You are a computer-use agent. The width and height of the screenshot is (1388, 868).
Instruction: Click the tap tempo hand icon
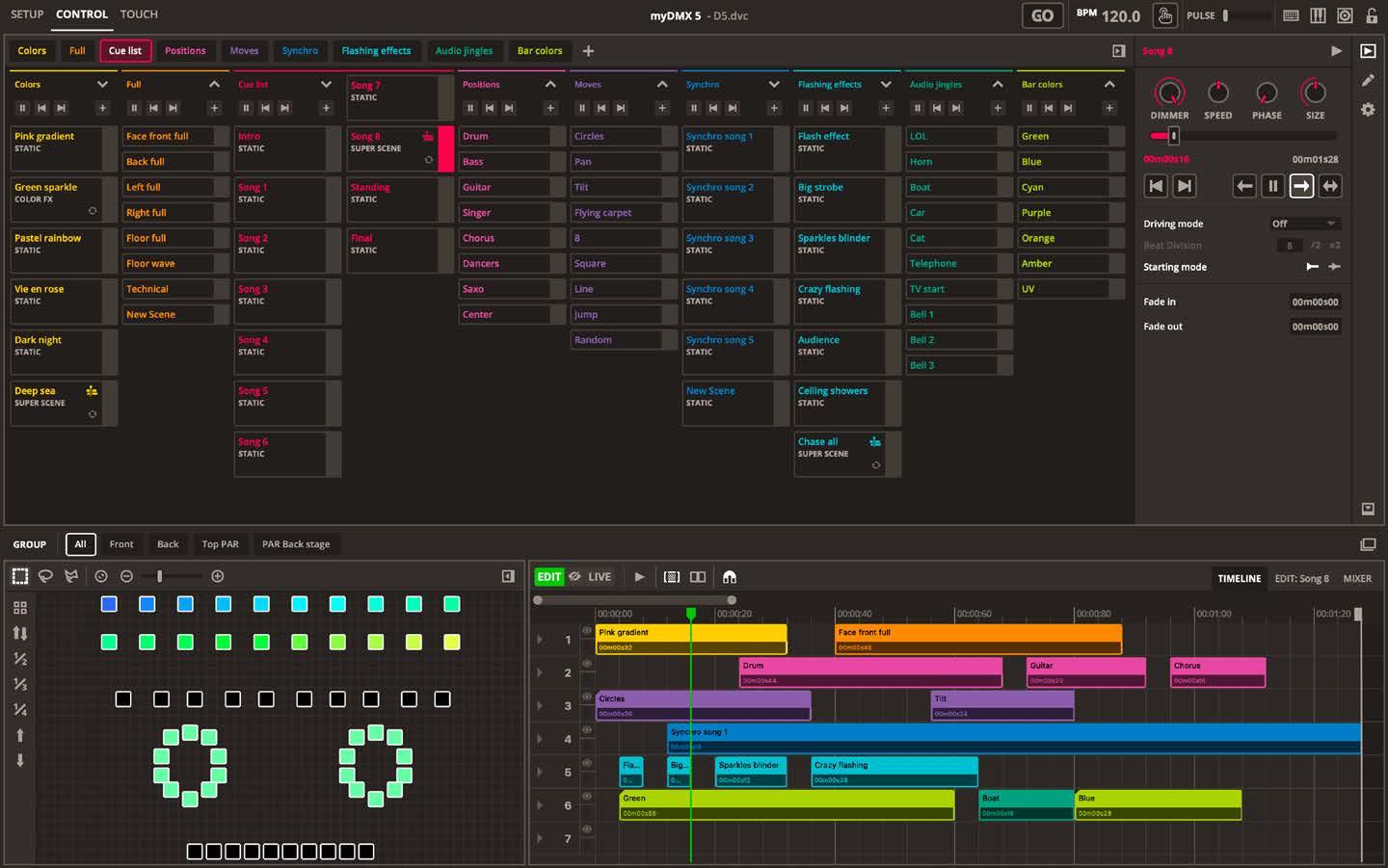pos(1164,15)
